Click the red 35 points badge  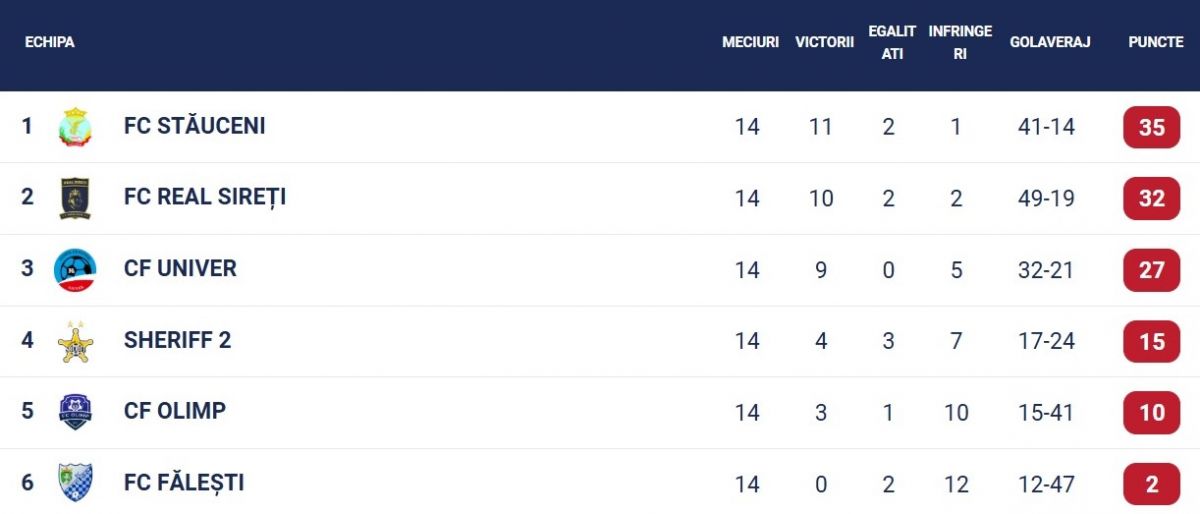click(x=1151, y=128)
